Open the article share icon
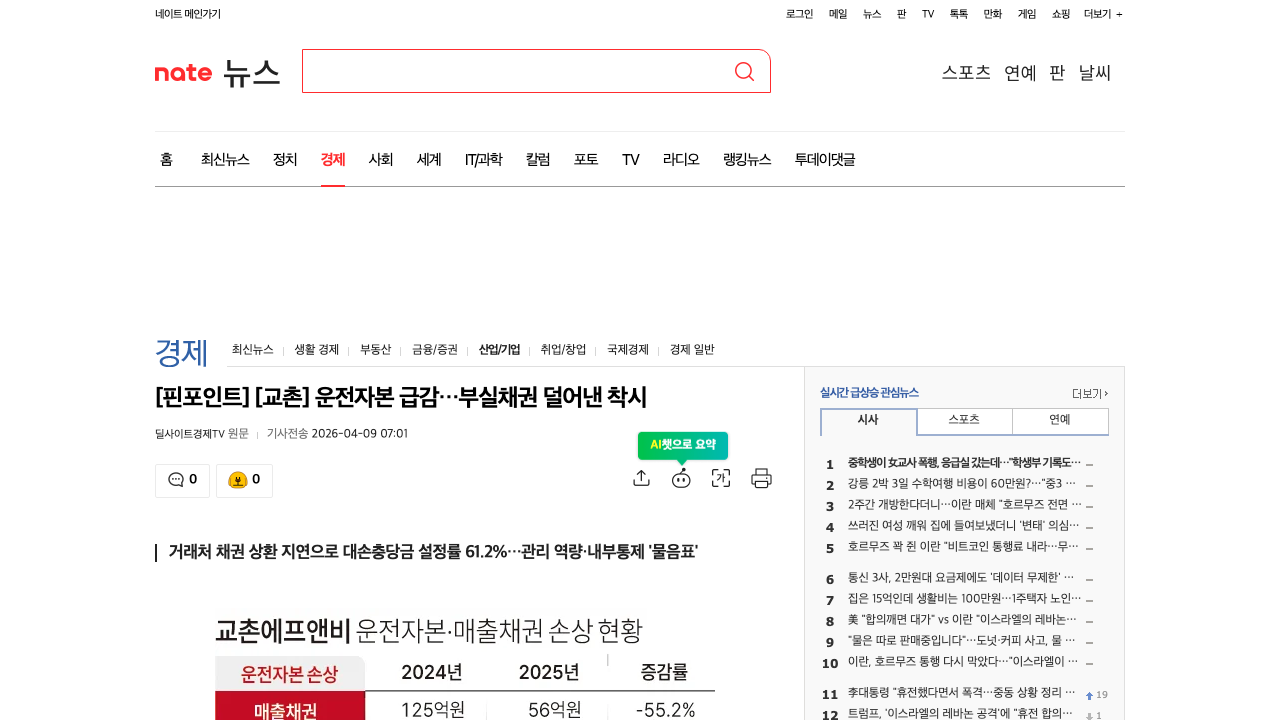This screenshot has width=1280, height=720. click(x=642, y=478)
